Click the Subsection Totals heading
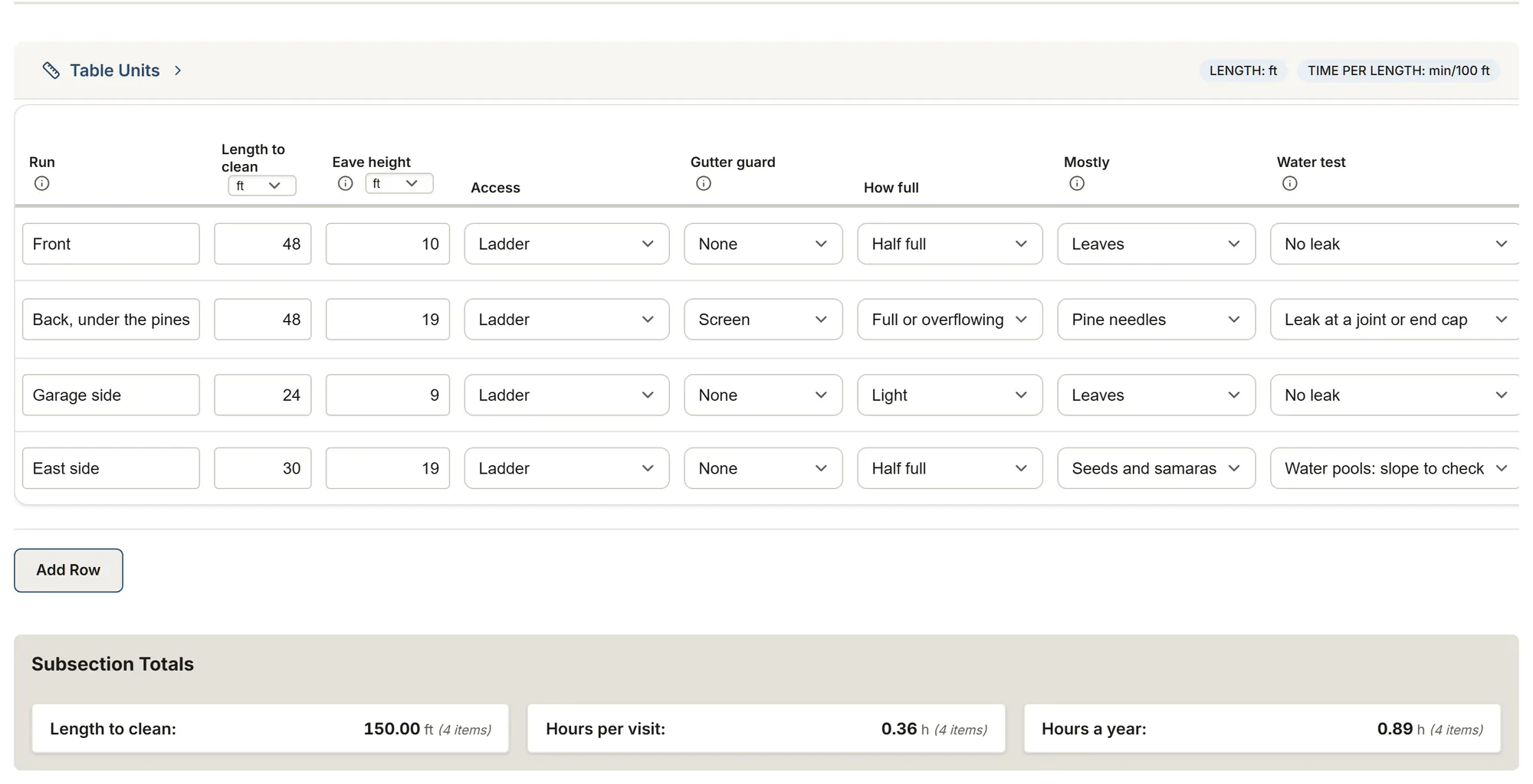The height and width of the screenshot is (784, 1533). coord(113,664)
